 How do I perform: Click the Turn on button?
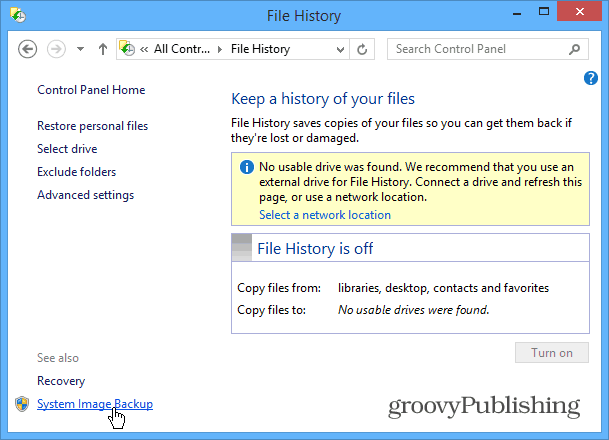(552, 353)
